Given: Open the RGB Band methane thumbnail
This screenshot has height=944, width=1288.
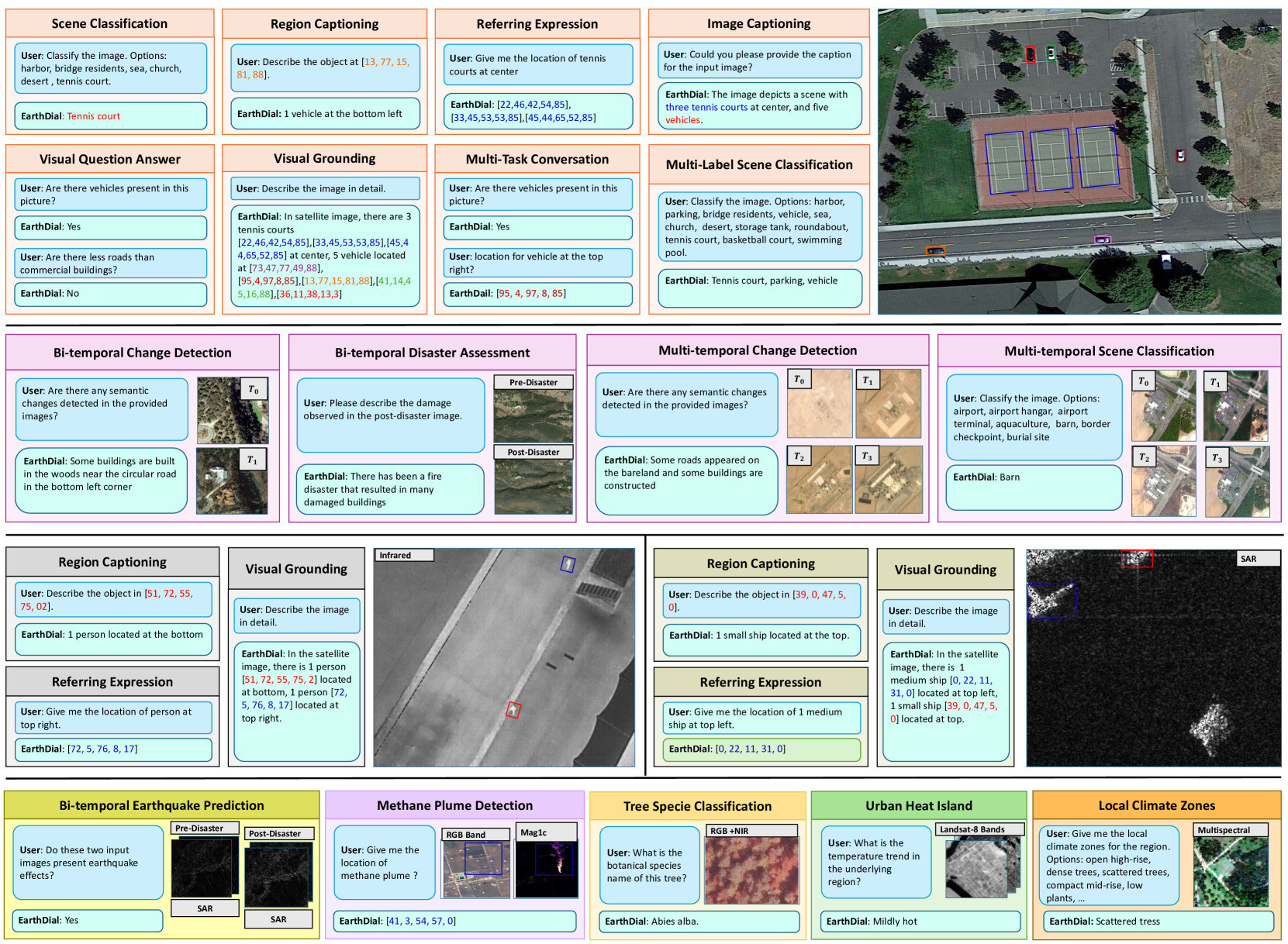Looking at the screenshot, I should [476, 869].
